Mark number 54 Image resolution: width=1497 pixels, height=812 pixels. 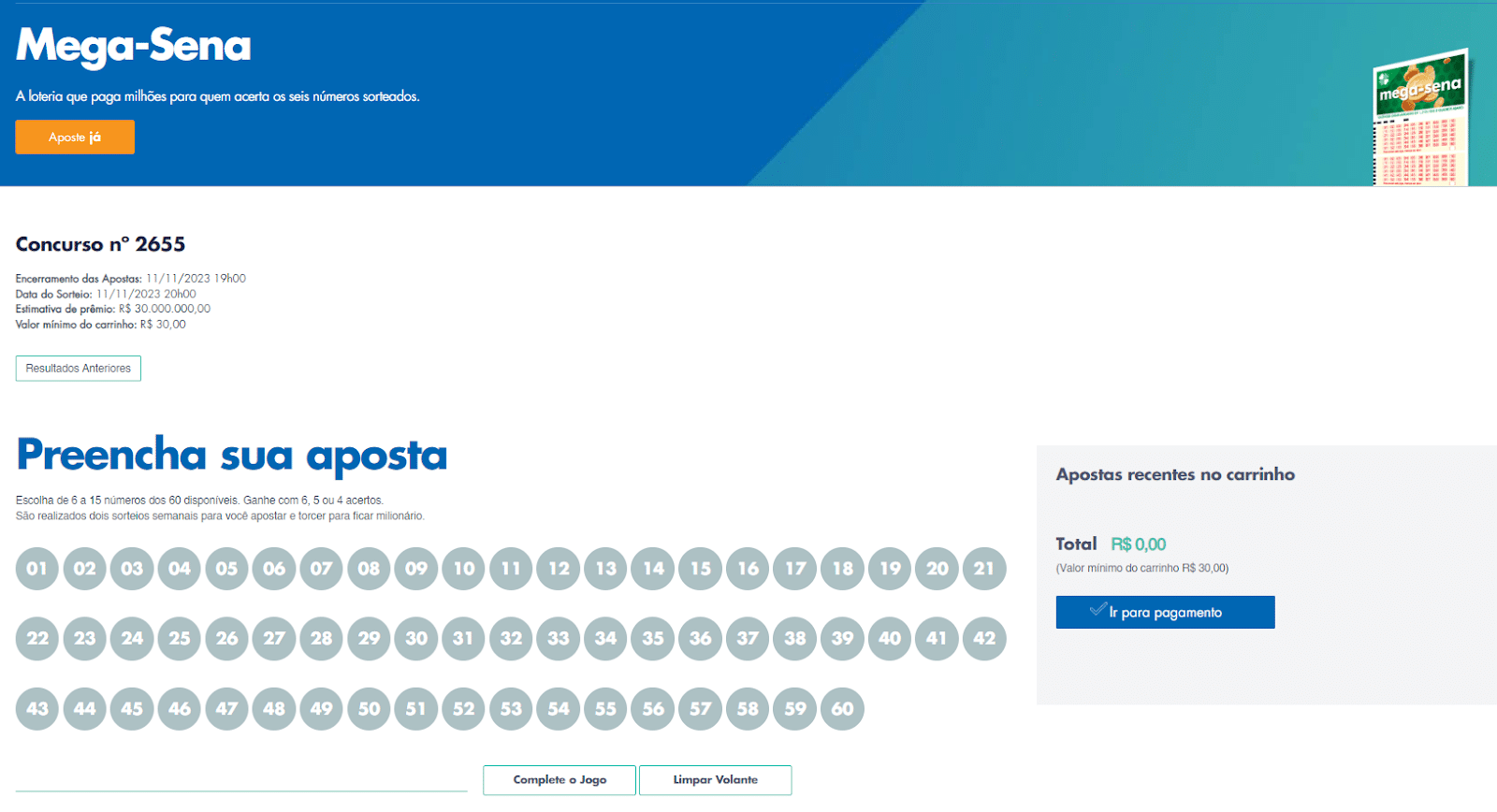point(559,709)
